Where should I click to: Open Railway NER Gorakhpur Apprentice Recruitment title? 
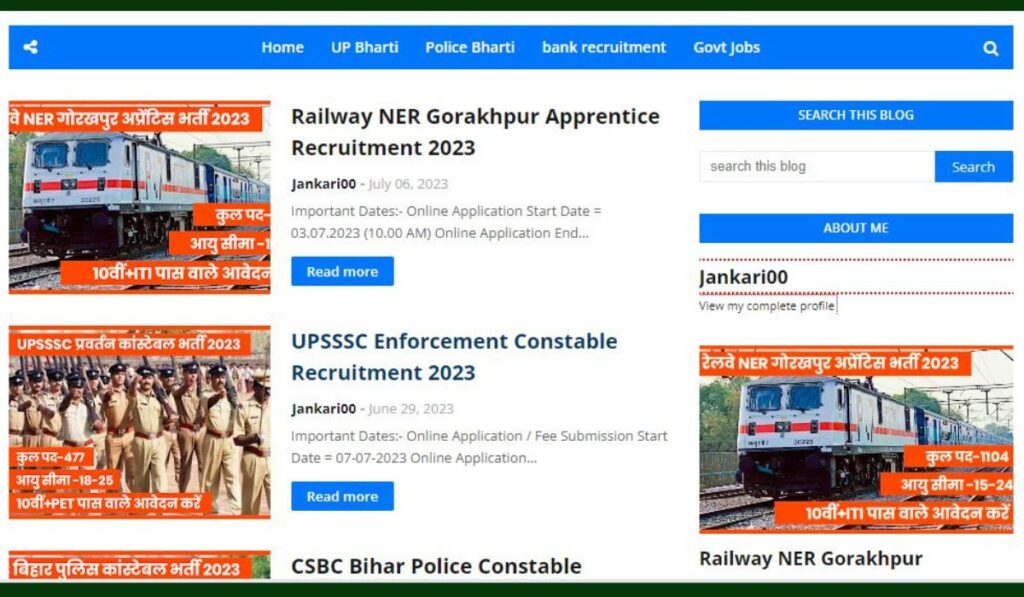point(475,132)
